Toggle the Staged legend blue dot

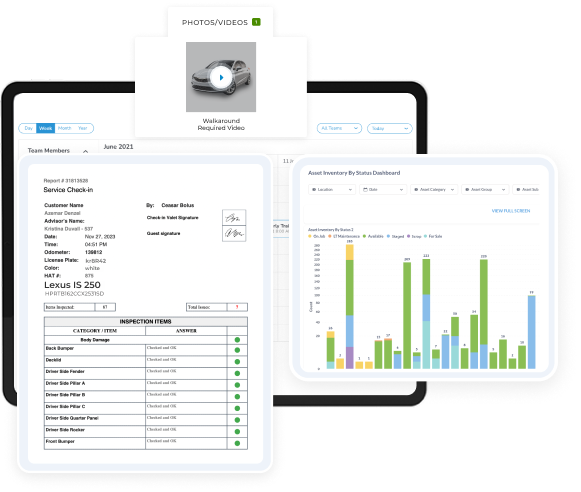pyautogui.click(x=388, y=236)
